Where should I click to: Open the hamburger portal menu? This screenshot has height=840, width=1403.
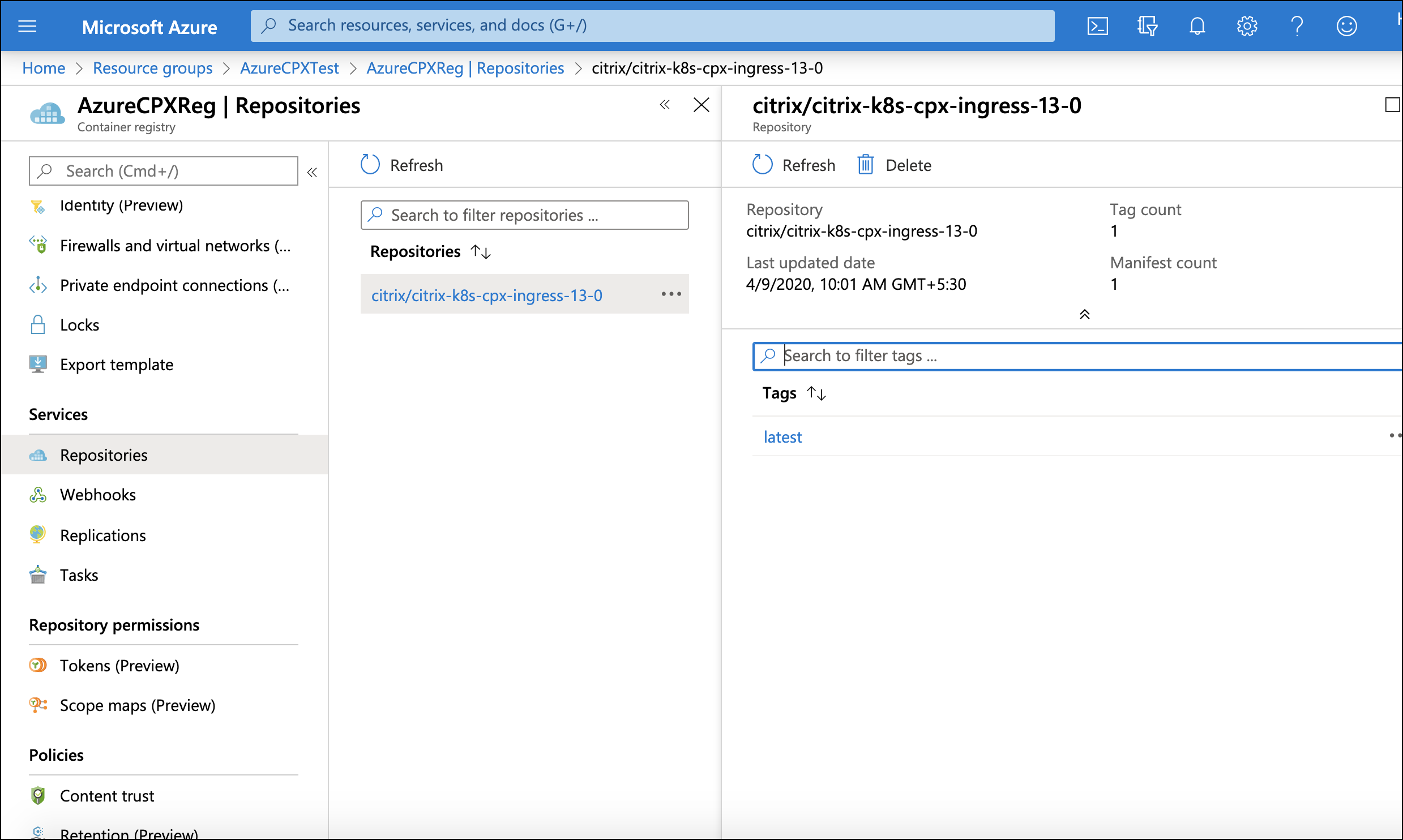click(27, 26)
